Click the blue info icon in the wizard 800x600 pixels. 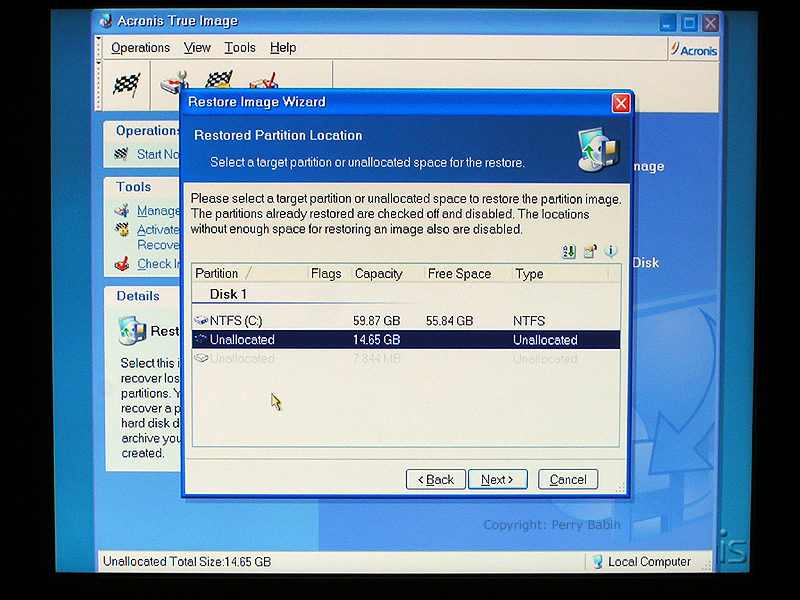click(611, 251)
